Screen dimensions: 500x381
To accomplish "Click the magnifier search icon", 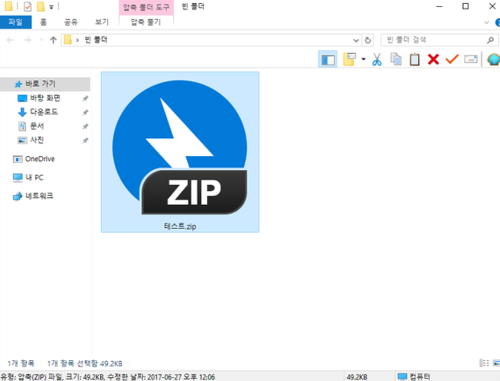I will pyautogui.click(x=490, y=40).
